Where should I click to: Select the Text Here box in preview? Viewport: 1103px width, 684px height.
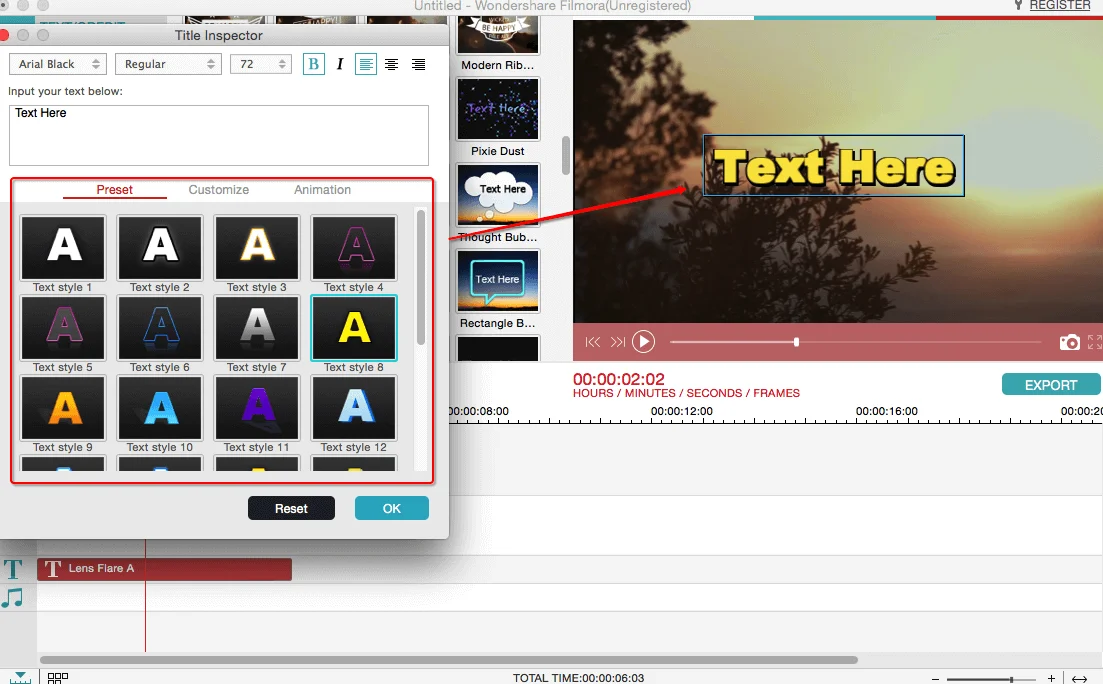[x=834, y=166]
